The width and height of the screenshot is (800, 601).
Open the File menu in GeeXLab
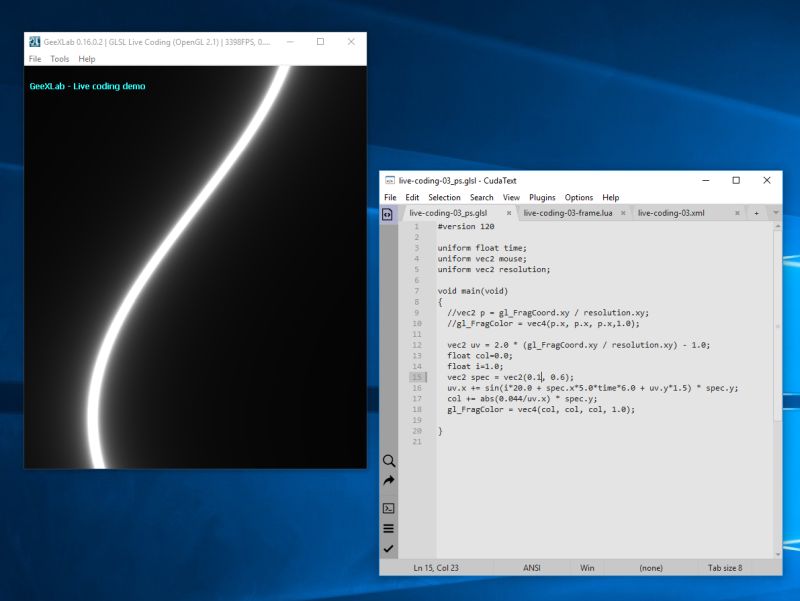click(35, 59)
